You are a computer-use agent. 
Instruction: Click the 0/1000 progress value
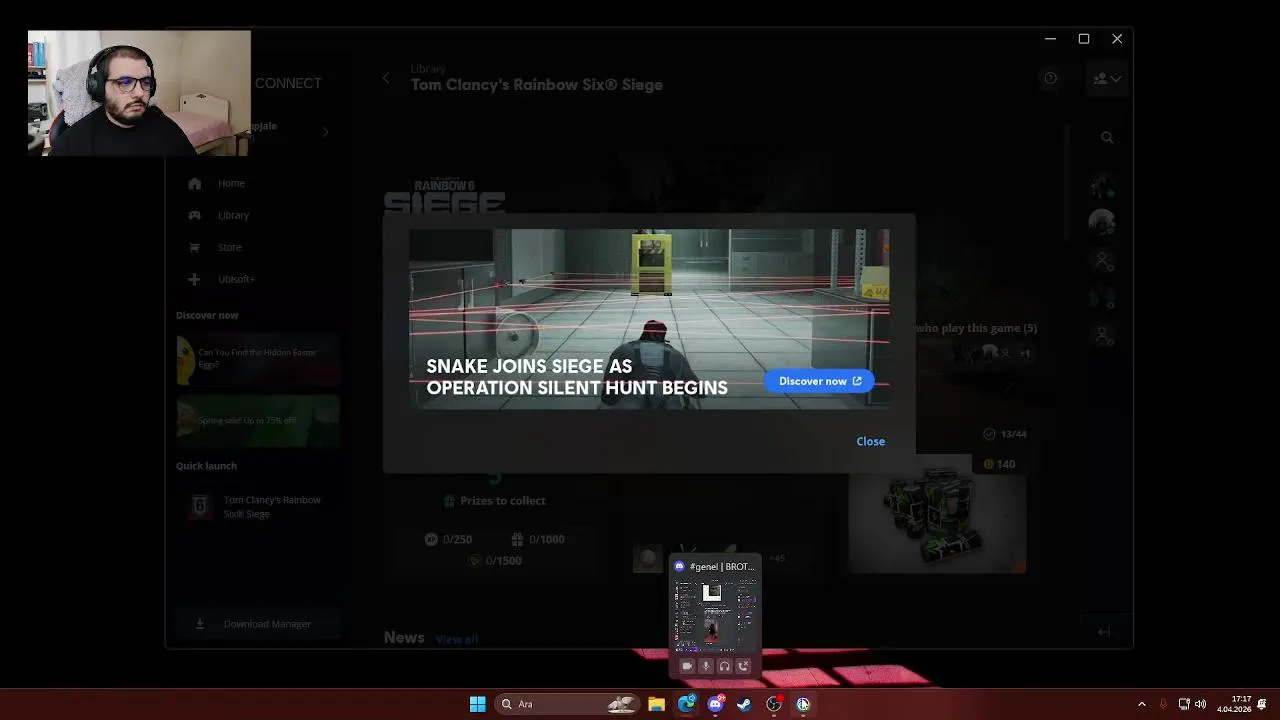click(x=546, y=539)
